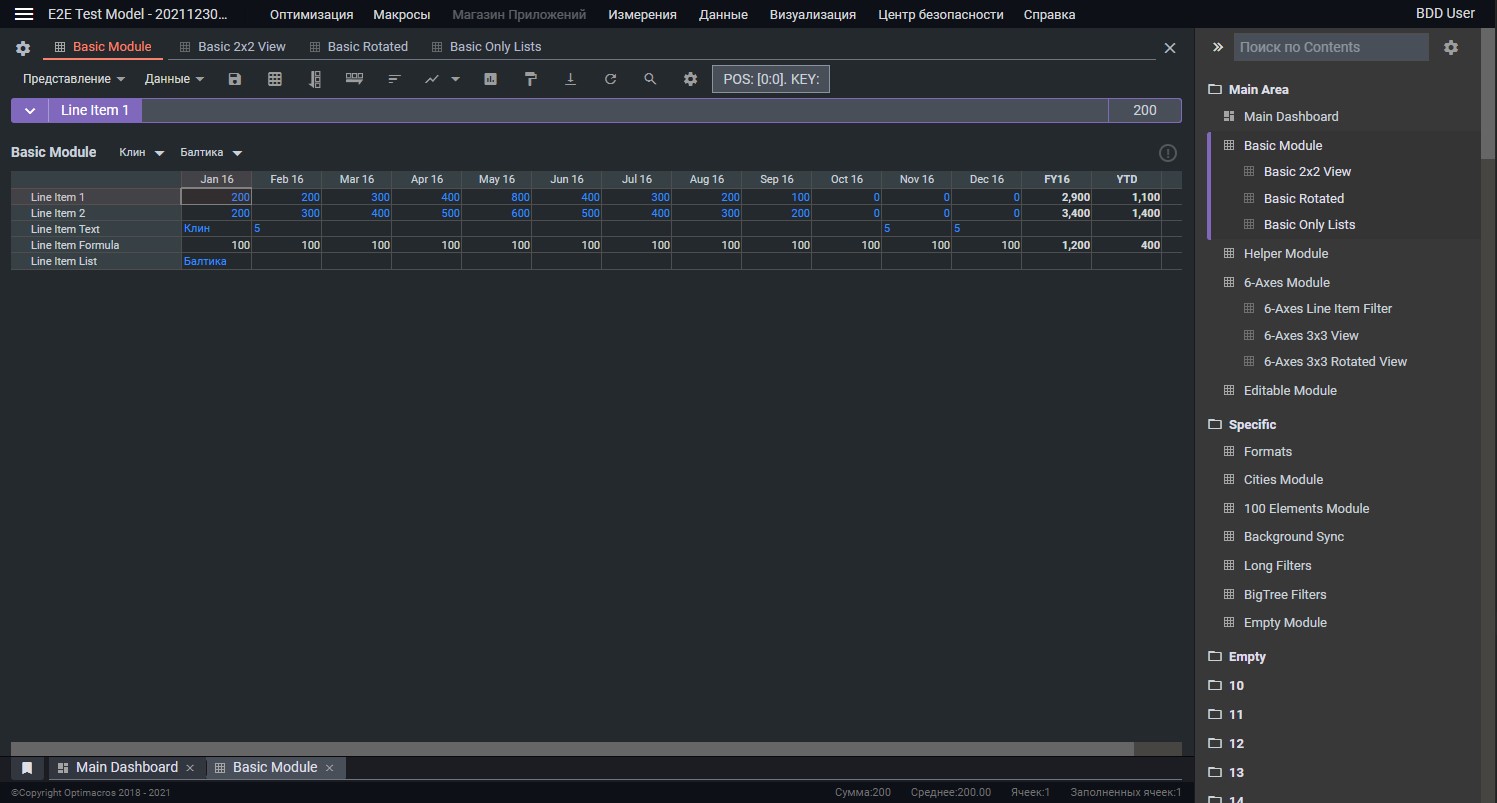Click the bar chart icon in toolbar
Viewport: 1497px width, 803px height.
(491, 79)
